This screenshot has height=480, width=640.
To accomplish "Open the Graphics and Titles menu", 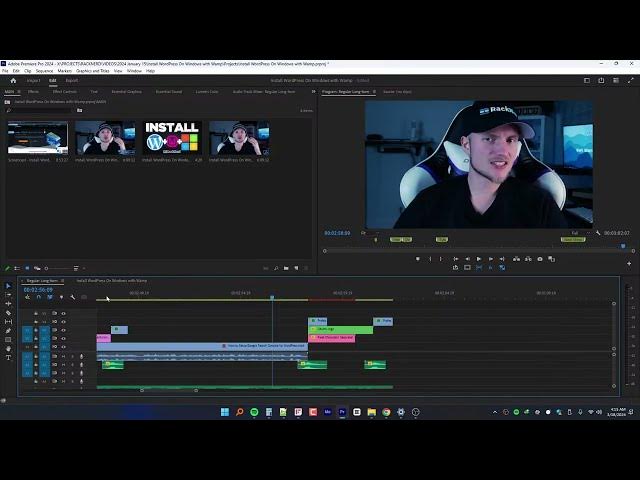I will pyautogui.click(x=93, y=71).
